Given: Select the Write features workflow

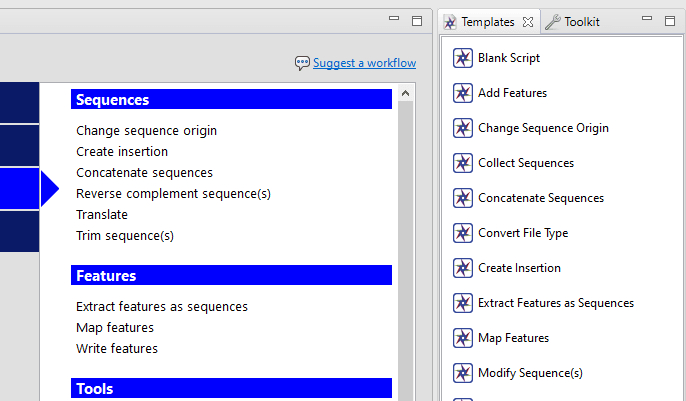Looking at the screenshot, I should 117,349.
